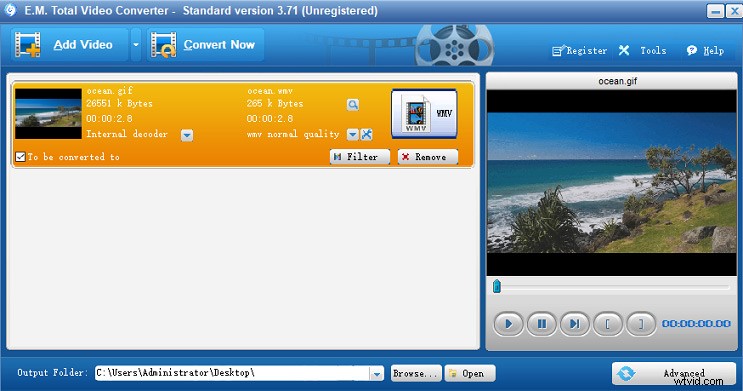Expand the Add Video dropdown arrow
Image resolution: width=743 pixels, height=391 pixels.
[136, 45]
